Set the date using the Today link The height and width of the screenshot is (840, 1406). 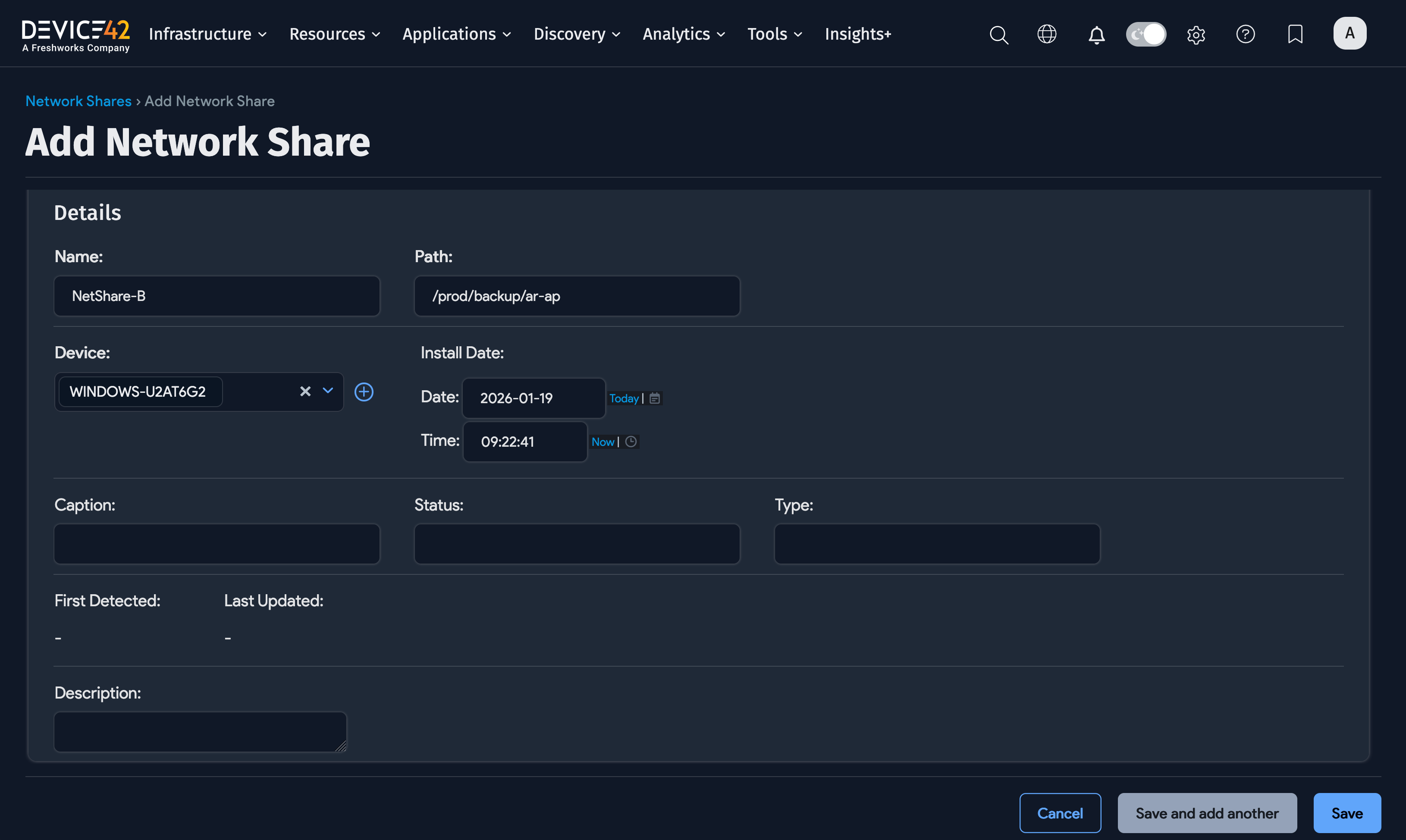tap(624, 398)
